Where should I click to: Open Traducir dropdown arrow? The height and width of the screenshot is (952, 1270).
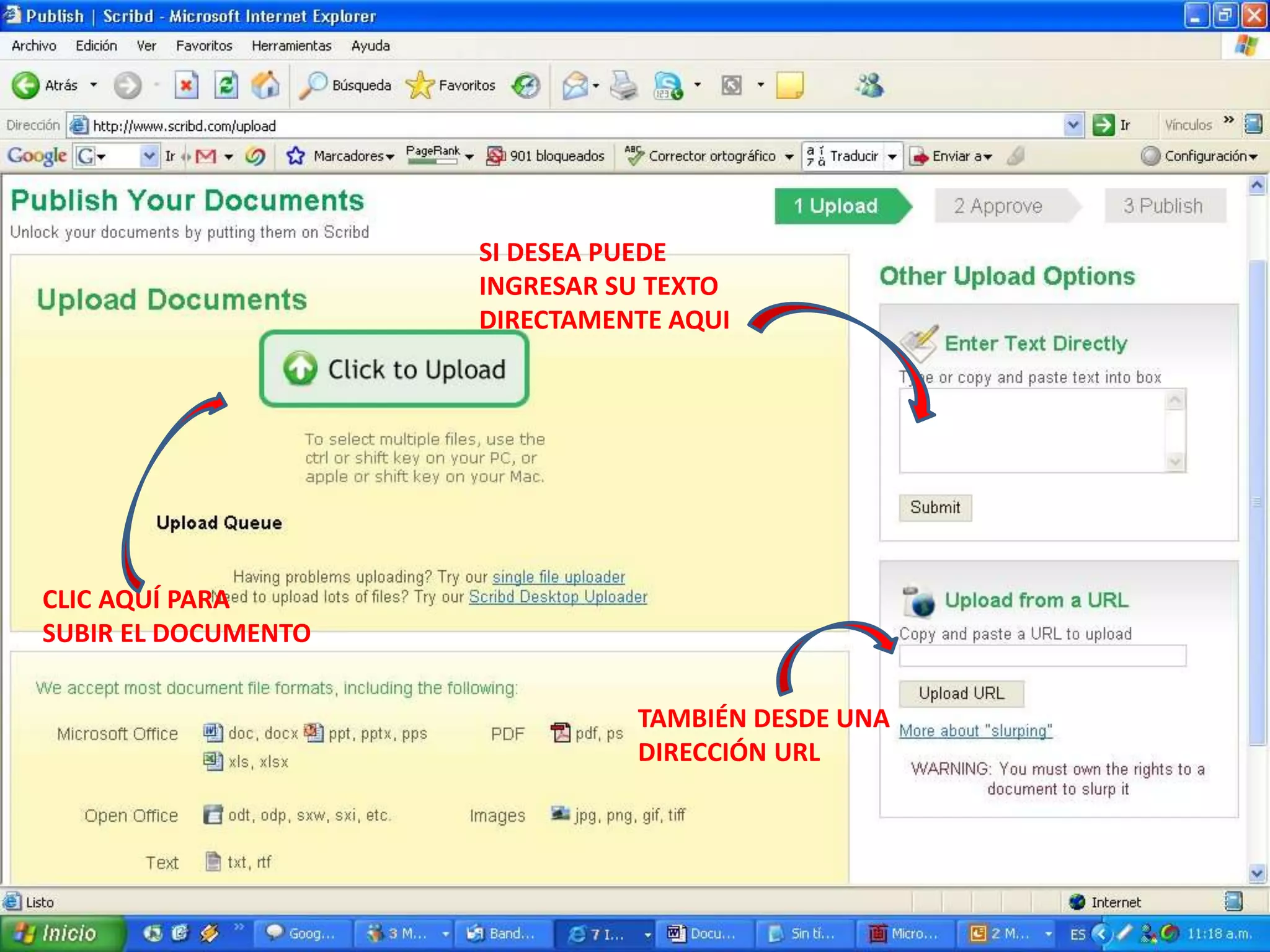[892, 156]
